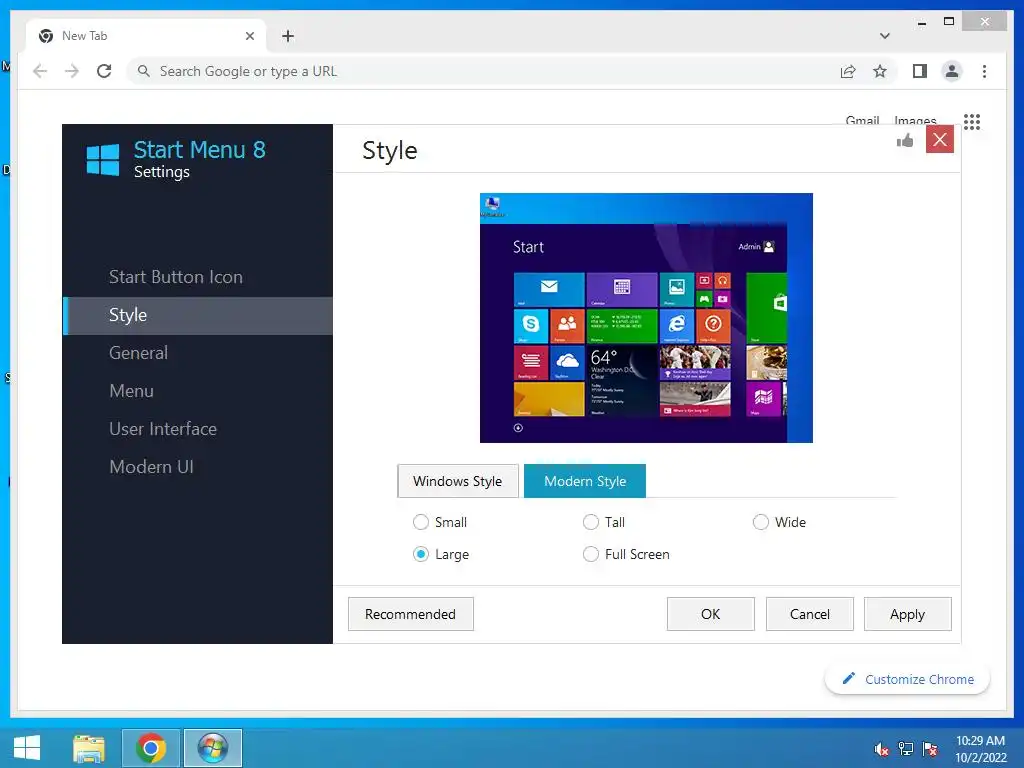
Task: Click the search magnifier icon in address bar
Action: (144, 71)
